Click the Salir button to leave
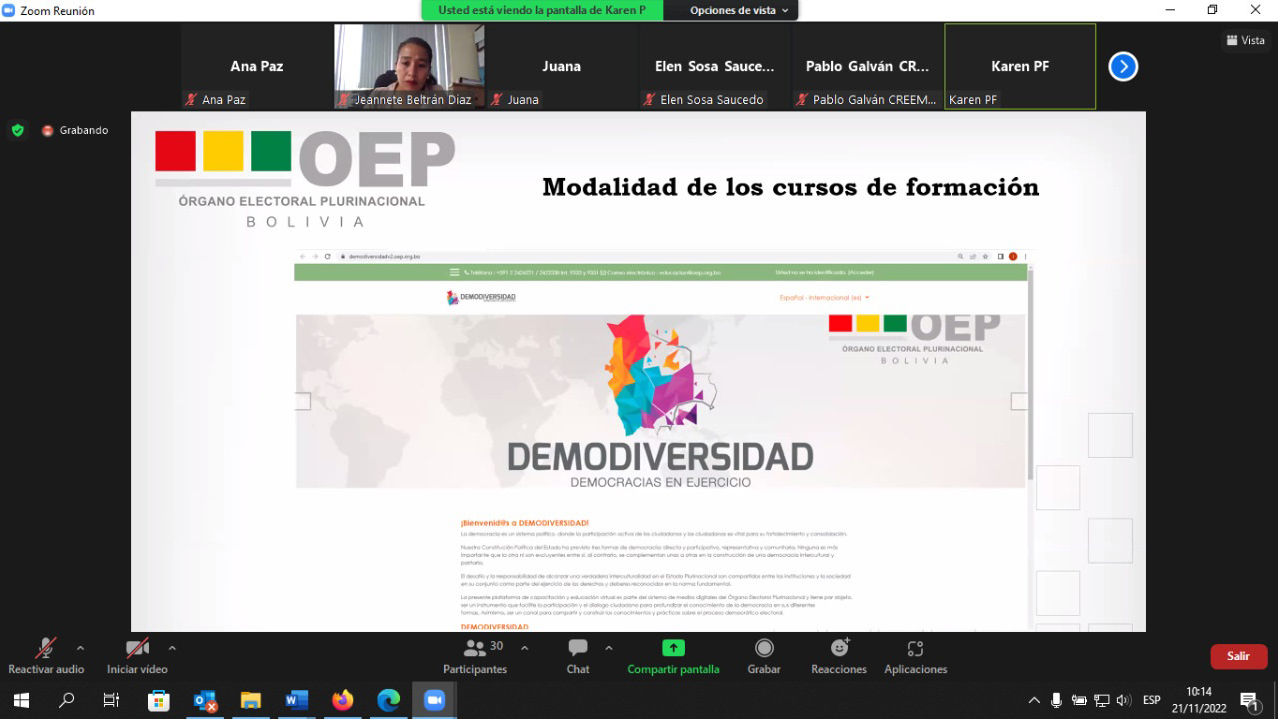The image size is (1278, 719). click(1238, 656)
